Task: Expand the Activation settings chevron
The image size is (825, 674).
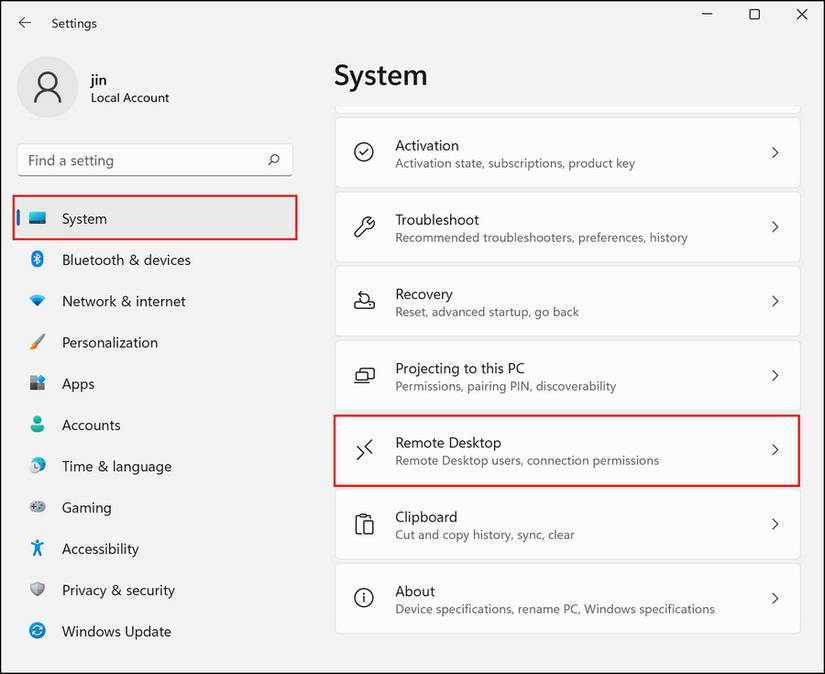Action: (774, 153)
